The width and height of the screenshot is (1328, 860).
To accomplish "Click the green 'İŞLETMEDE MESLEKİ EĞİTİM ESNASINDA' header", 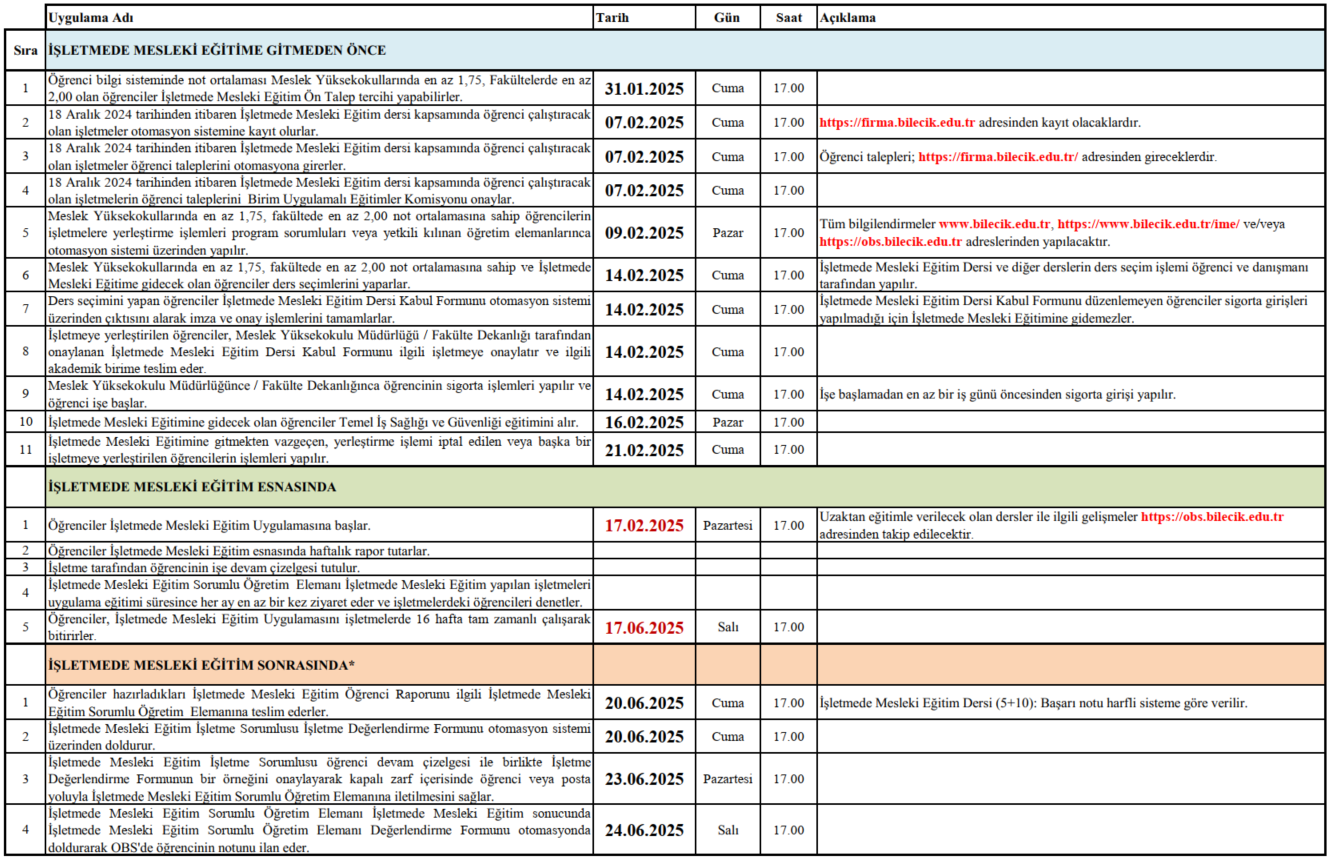I will 192,487.
